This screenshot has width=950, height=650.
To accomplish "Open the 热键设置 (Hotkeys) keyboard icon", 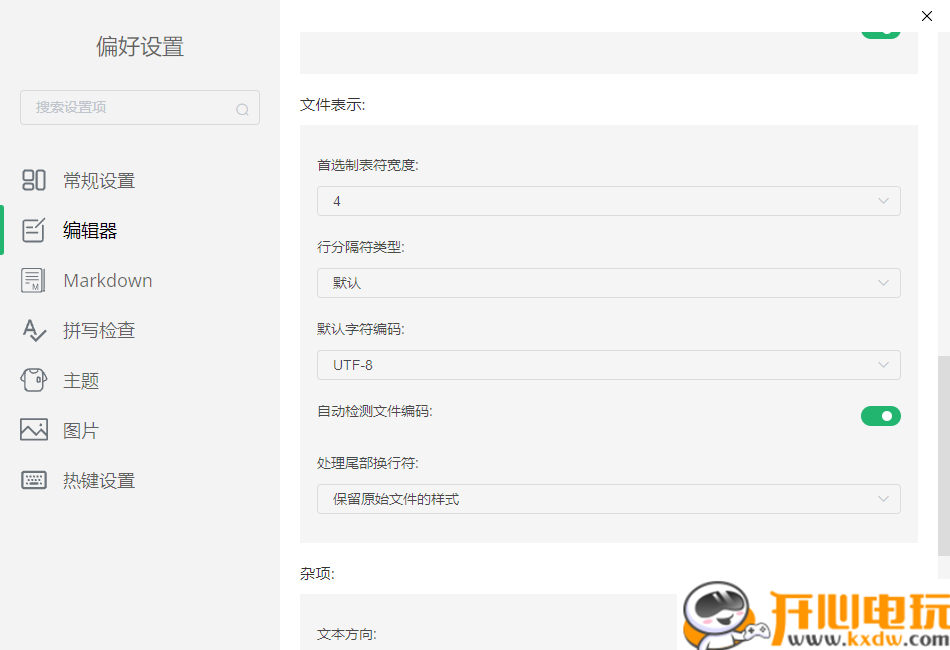I will click(x=34, y=480).
